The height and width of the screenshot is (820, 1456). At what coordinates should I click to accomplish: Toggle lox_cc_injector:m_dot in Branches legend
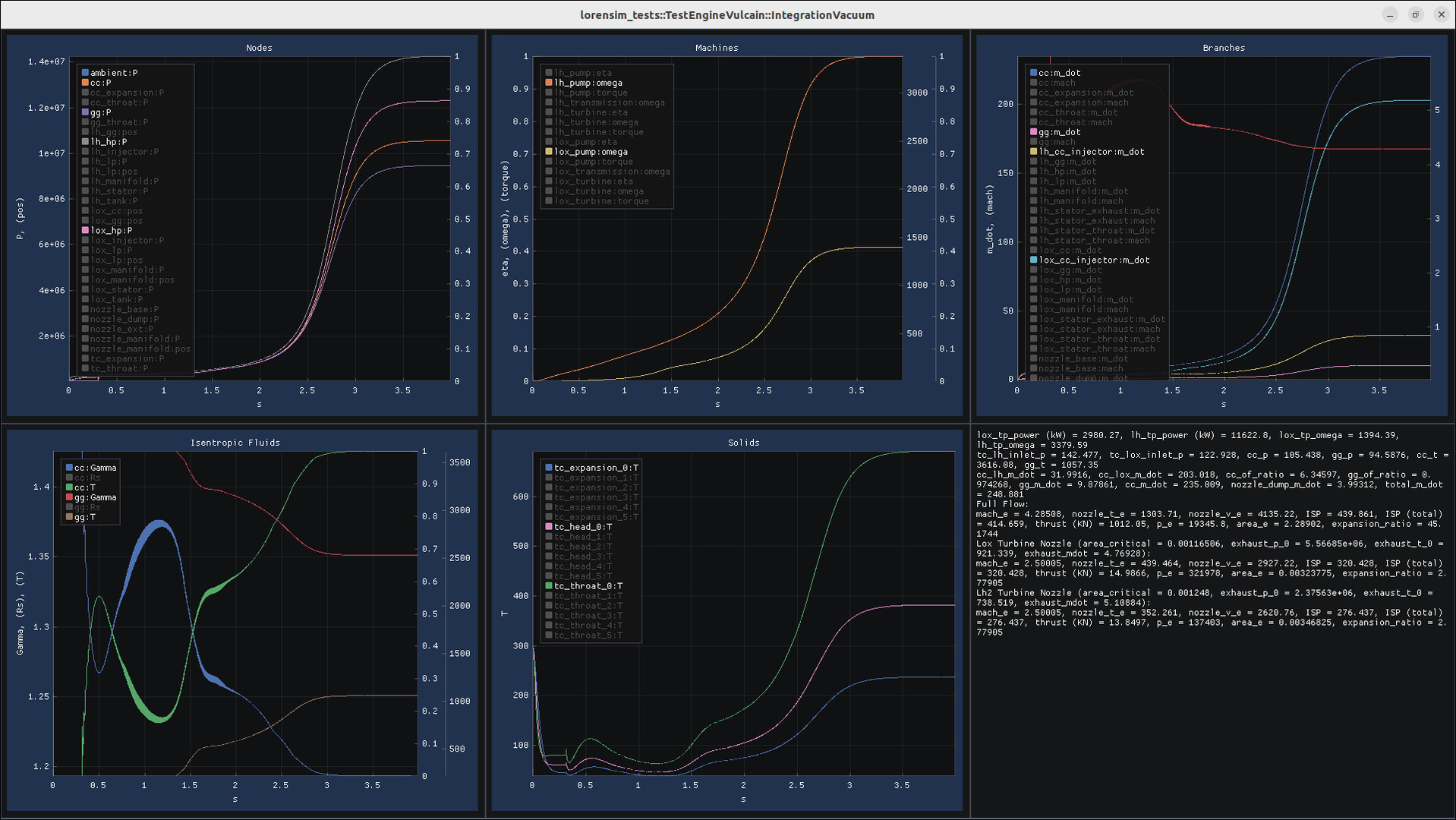point(1093,260)
